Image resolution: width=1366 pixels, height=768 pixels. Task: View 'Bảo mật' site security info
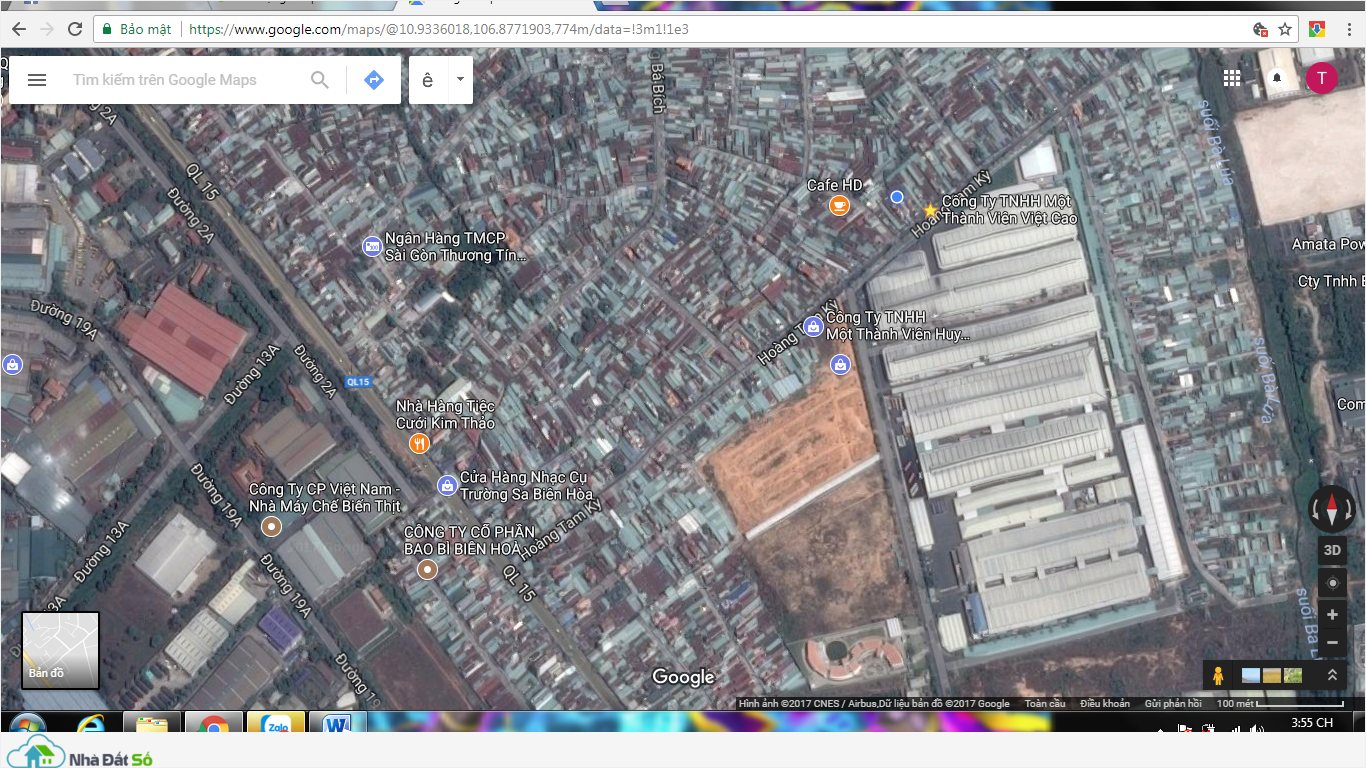point(136,29)
